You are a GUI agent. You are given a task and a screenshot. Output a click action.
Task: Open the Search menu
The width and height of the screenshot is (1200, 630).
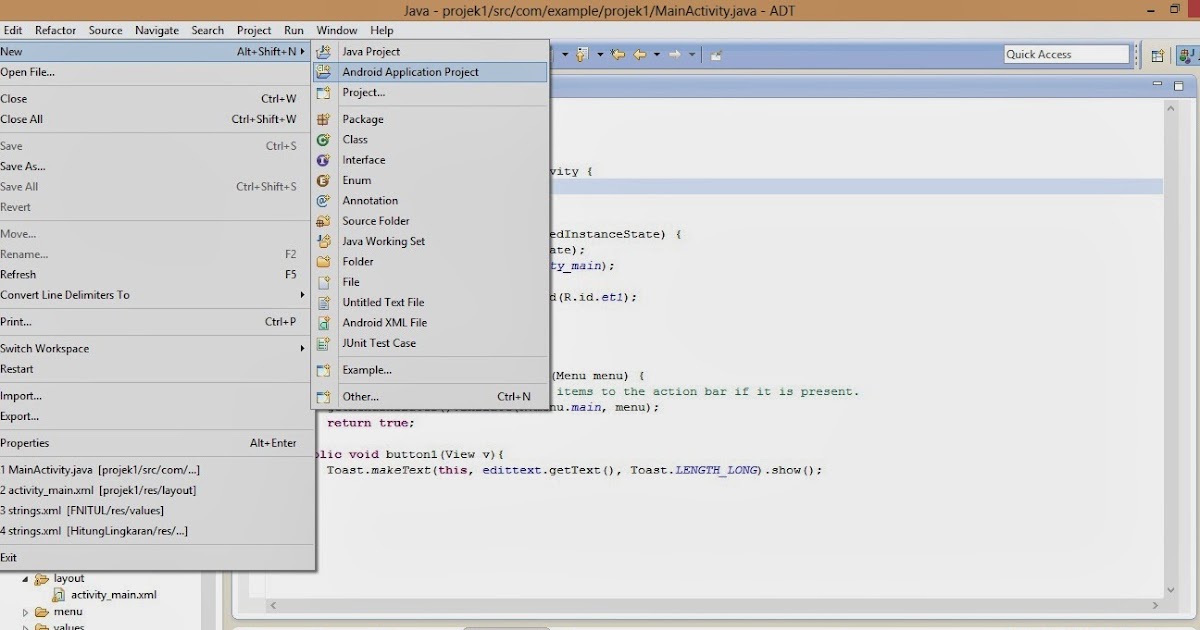point(208,31)
